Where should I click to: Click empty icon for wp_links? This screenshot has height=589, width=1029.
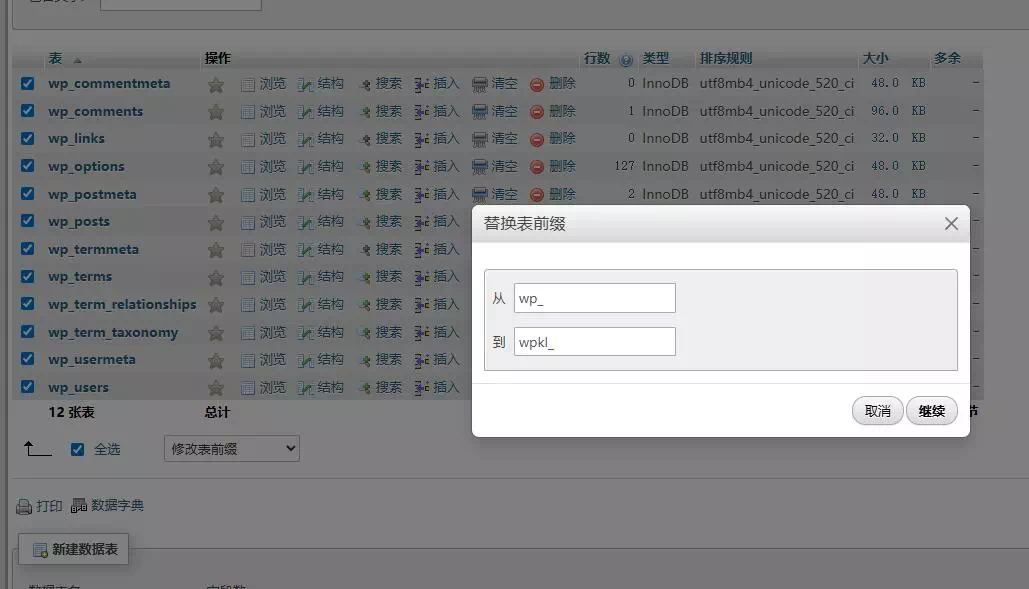pyautogui.click(x=480, y=140)
